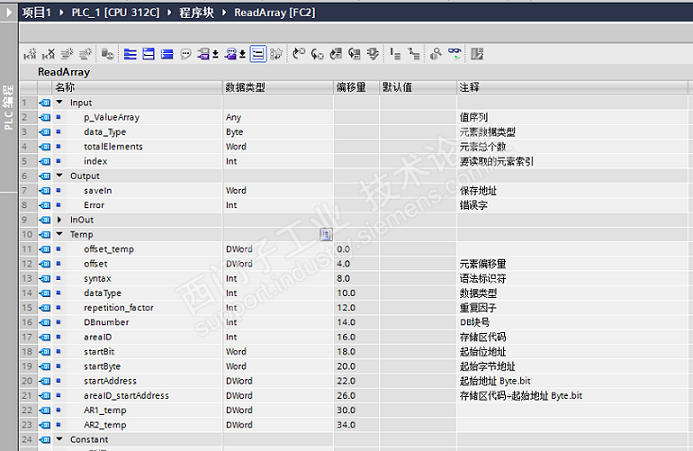Screen dimensions: 693x451
Task: Click the magnifier search toolbar icon
Action: (x=436, y=54)
